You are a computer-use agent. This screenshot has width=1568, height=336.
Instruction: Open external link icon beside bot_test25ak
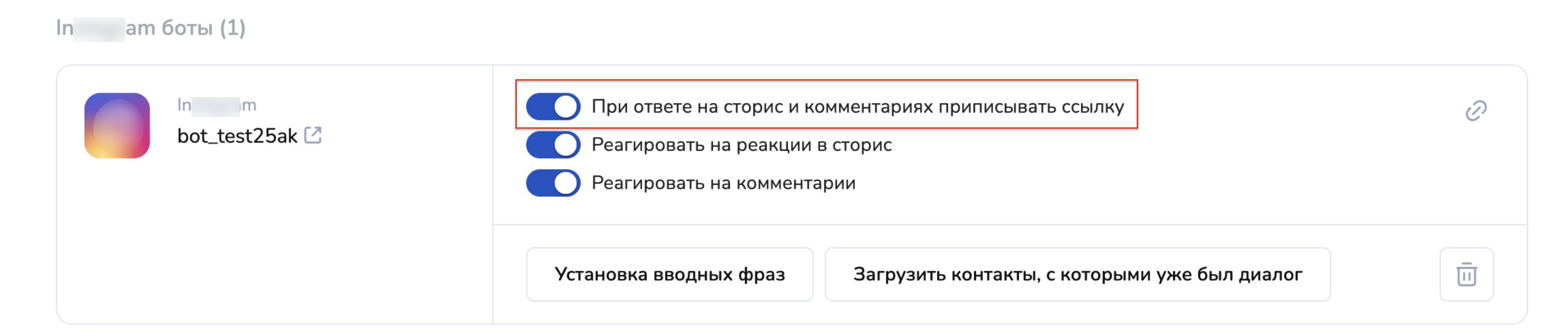pyautogui.click(x=313, y=135)
